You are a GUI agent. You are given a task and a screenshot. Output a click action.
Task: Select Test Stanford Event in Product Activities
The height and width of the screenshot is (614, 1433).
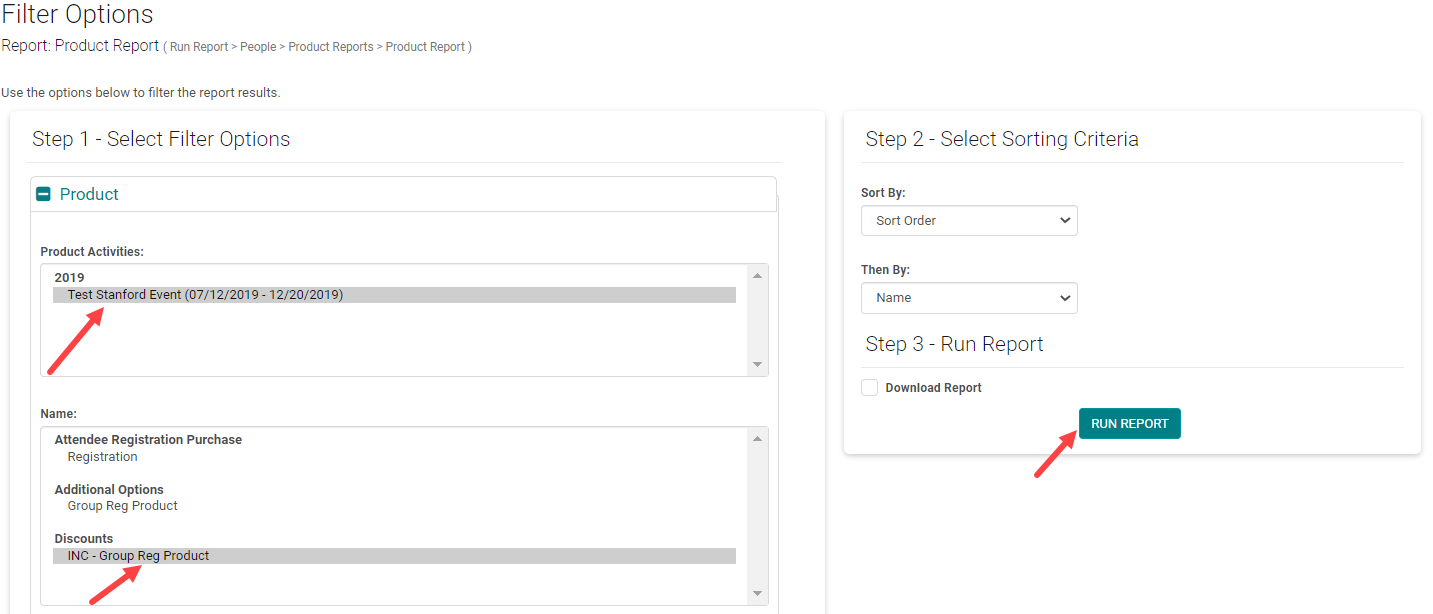(x=205, y=295)
